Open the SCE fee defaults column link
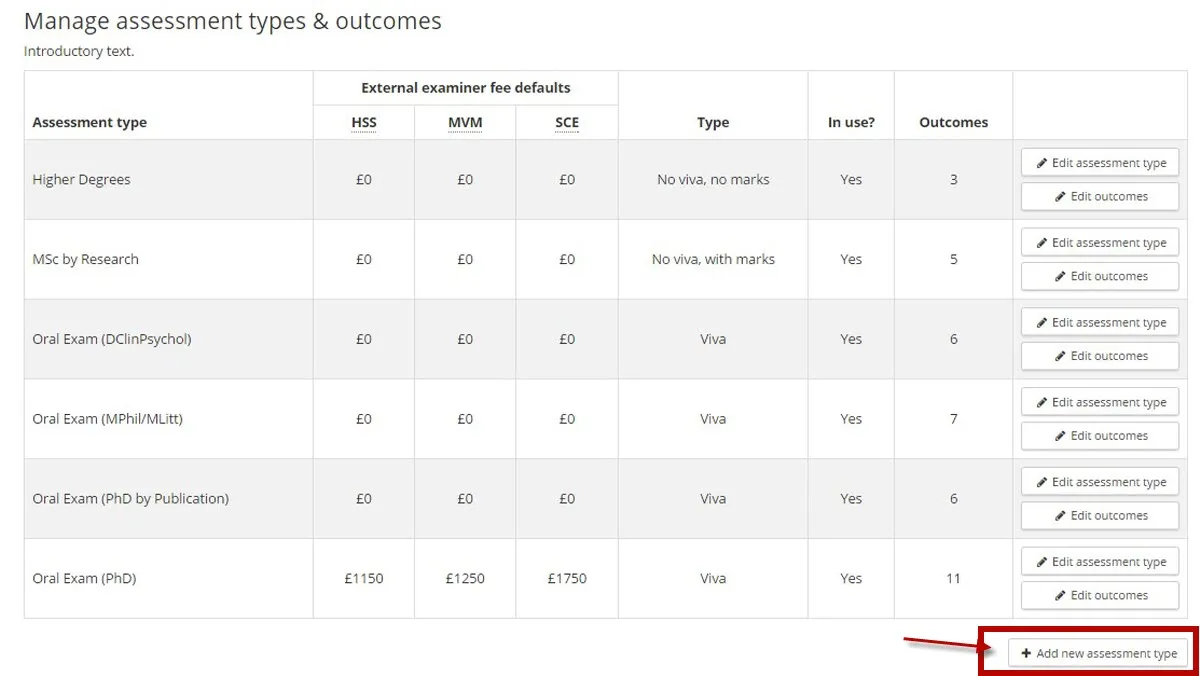Viewport: 1200px width, 676px height. [x=567, y=122]
